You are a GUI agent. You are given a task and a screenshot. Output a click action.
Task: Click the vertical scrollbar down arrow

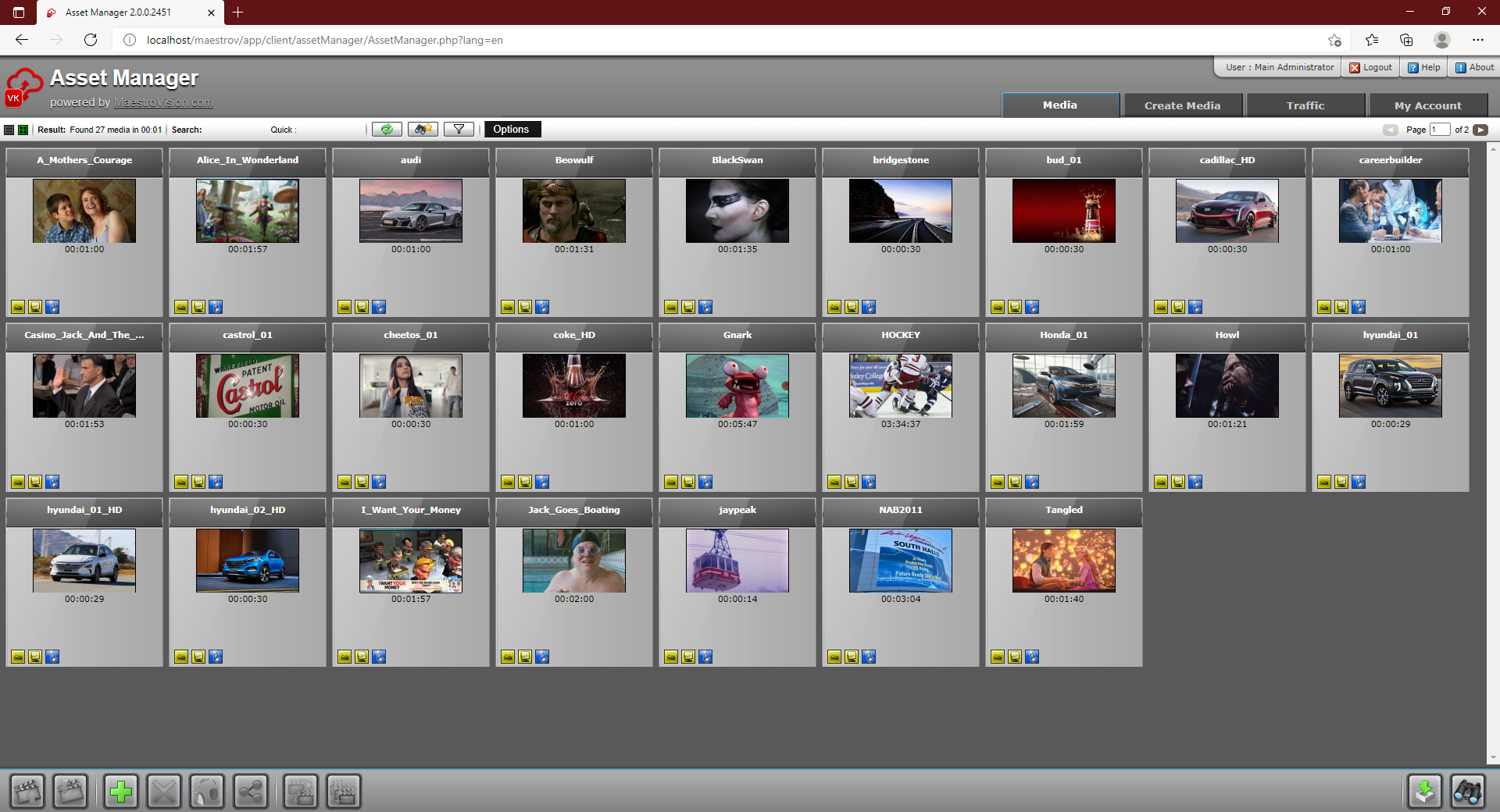[1493, 757]
